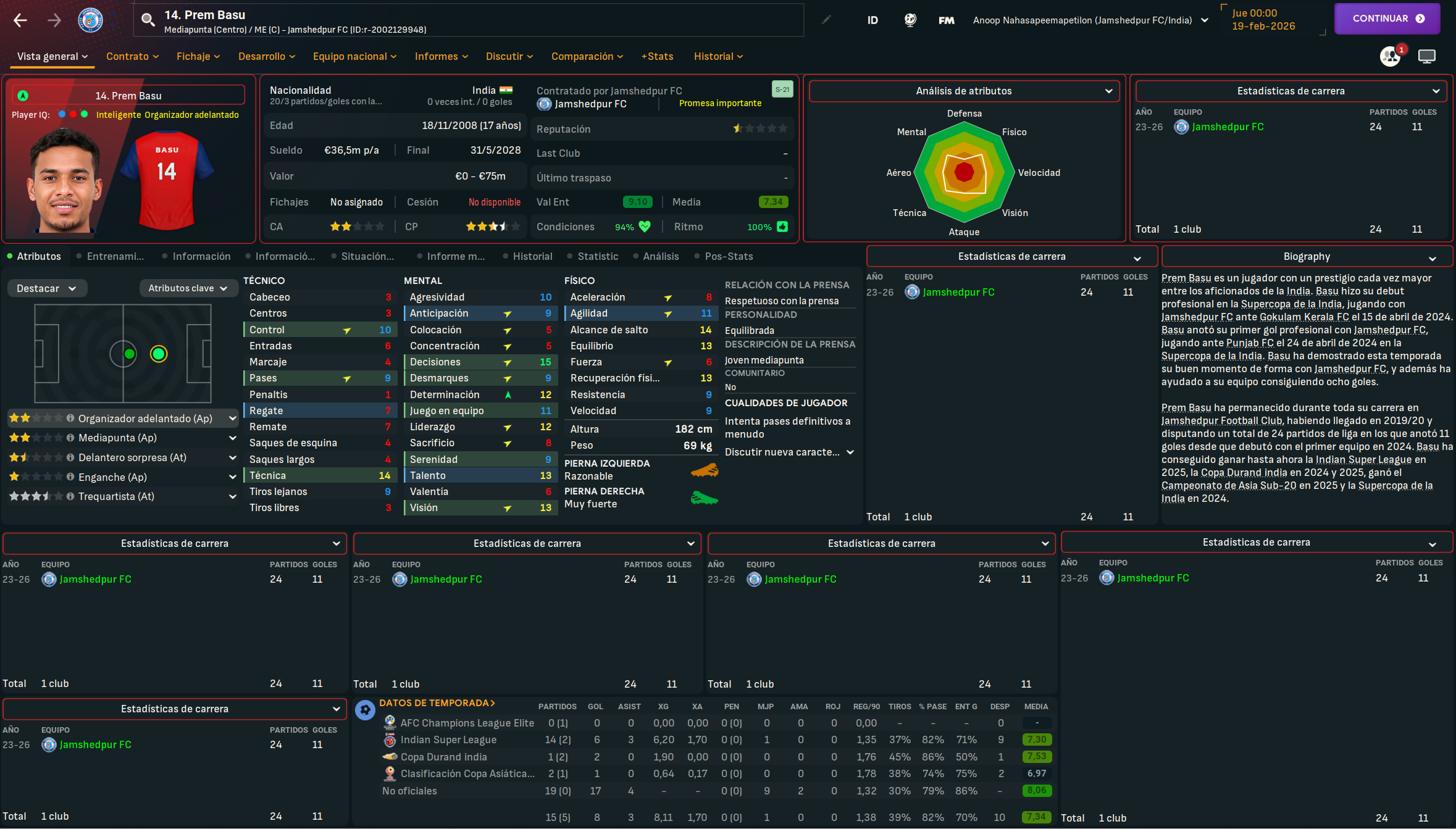Expand the Mediapunta (Ap) role row
The height and width of the screenshot is (829, 1456).
(x=233, y=438)
